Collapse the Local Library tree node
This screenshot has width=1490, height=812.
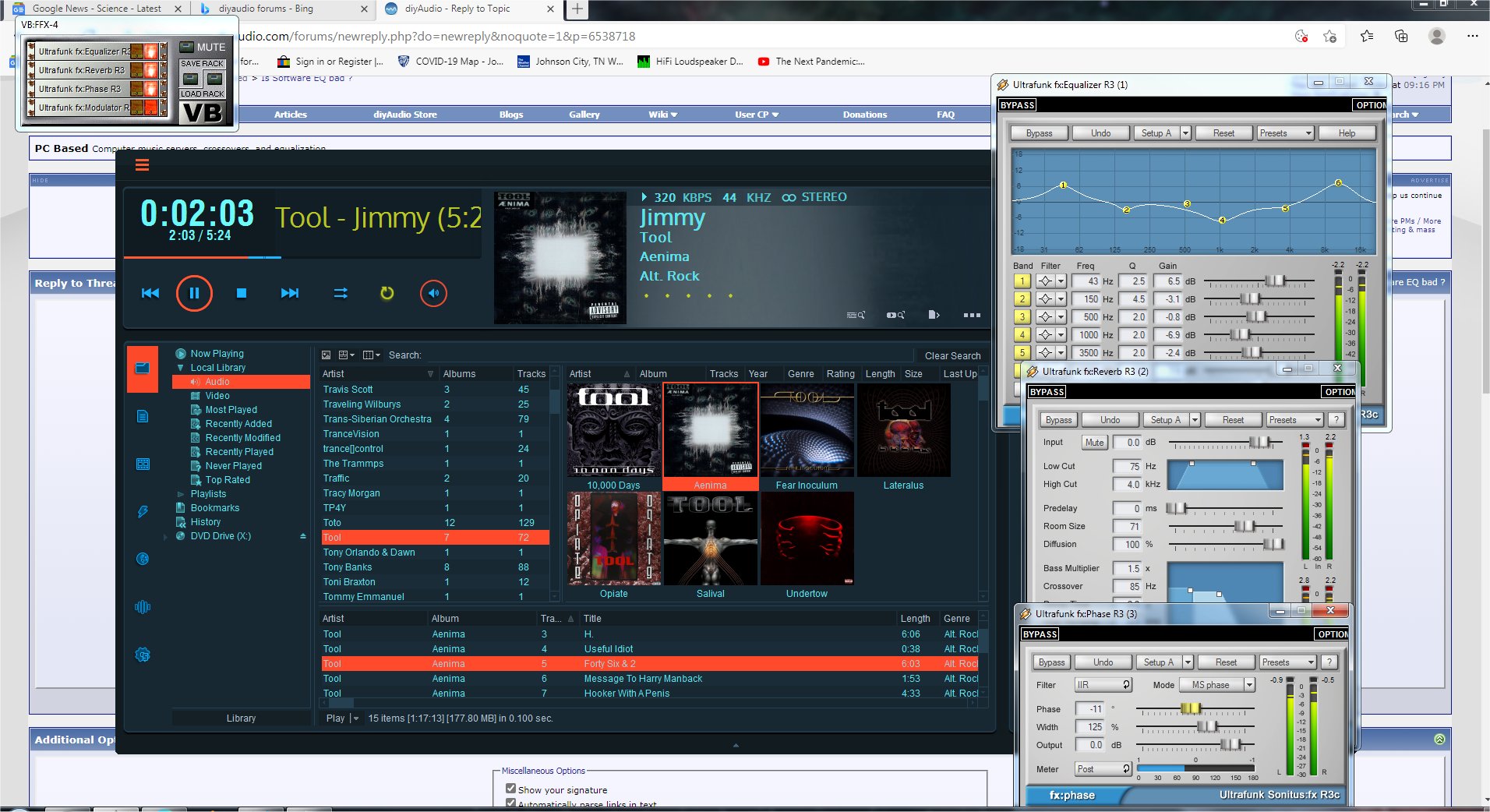click(181, 368)
